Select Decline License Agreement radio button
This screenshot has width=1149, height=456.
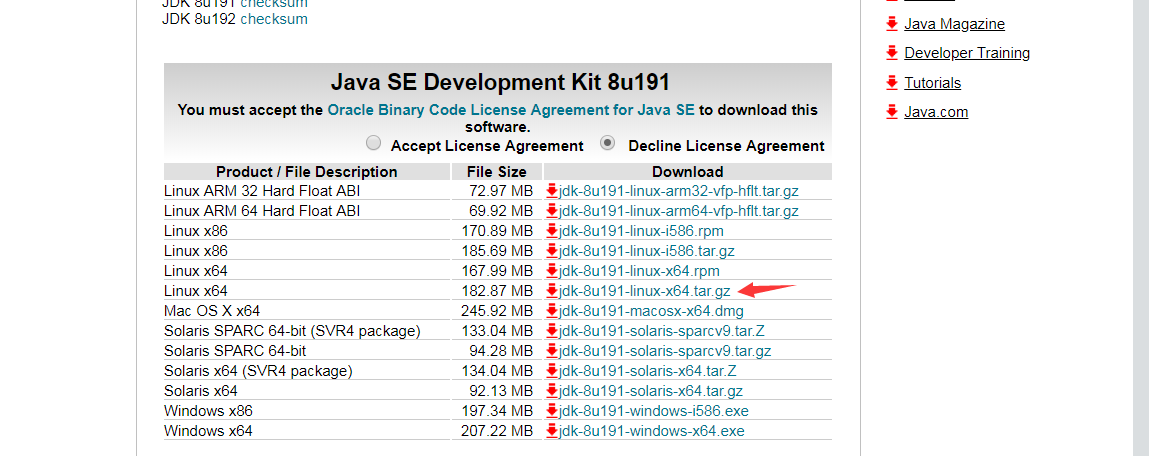[x=607, y=143]
